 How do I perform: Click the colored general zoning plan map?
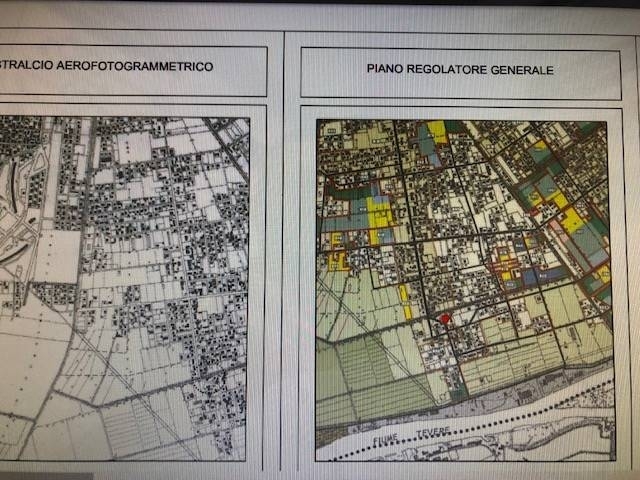tap(465, 290)
